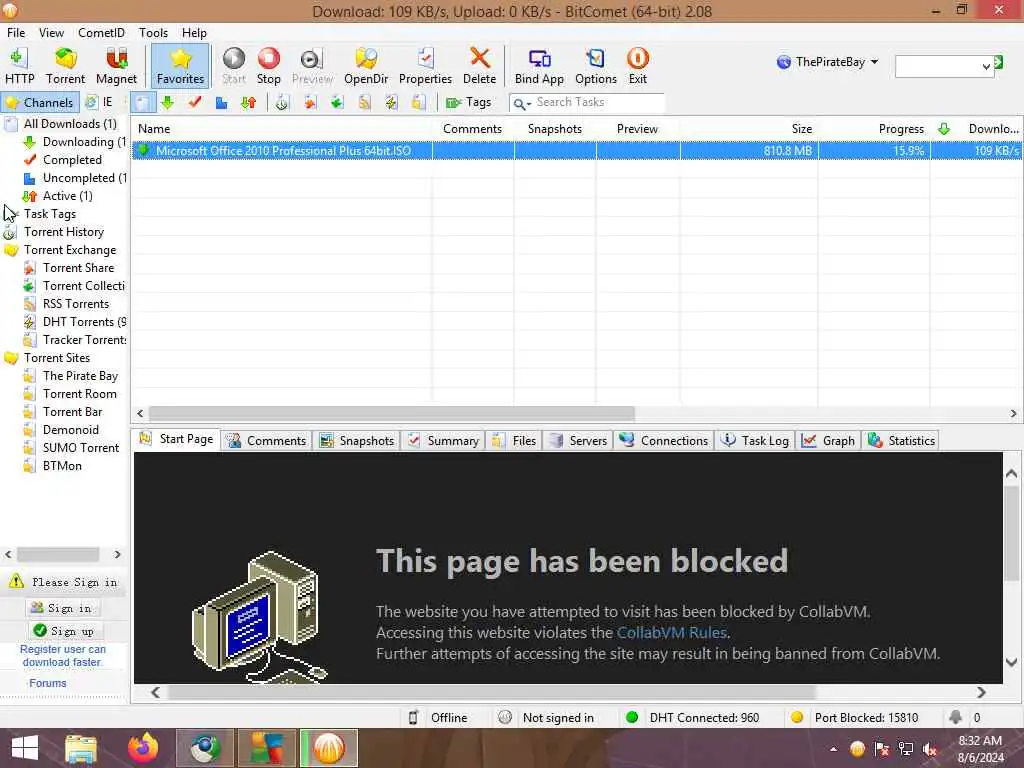The image size is (1024, 768).
Task: Switch to the Statistics tab
Action: pyautogui.click(x=902, y=441)
